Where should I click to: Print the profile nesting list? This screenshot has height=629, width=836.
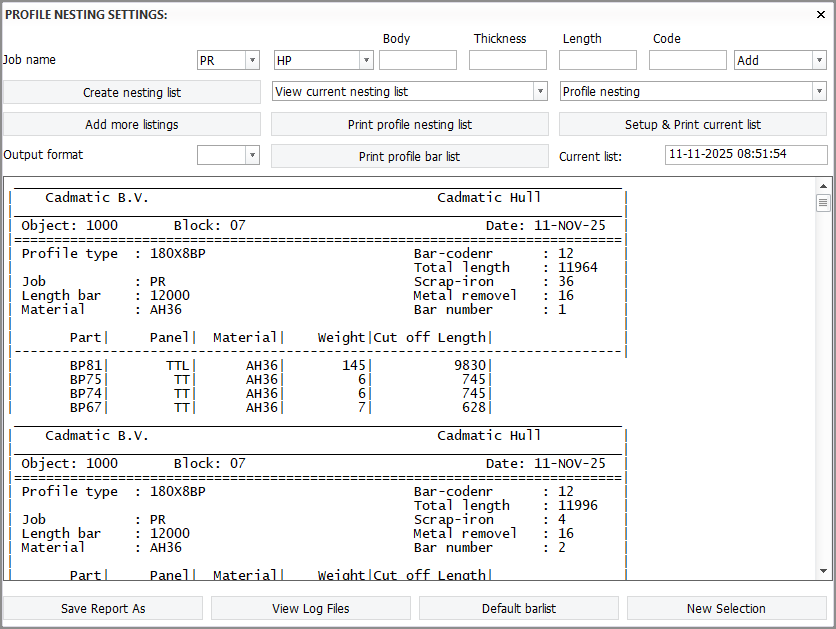[x=410, y=125]
